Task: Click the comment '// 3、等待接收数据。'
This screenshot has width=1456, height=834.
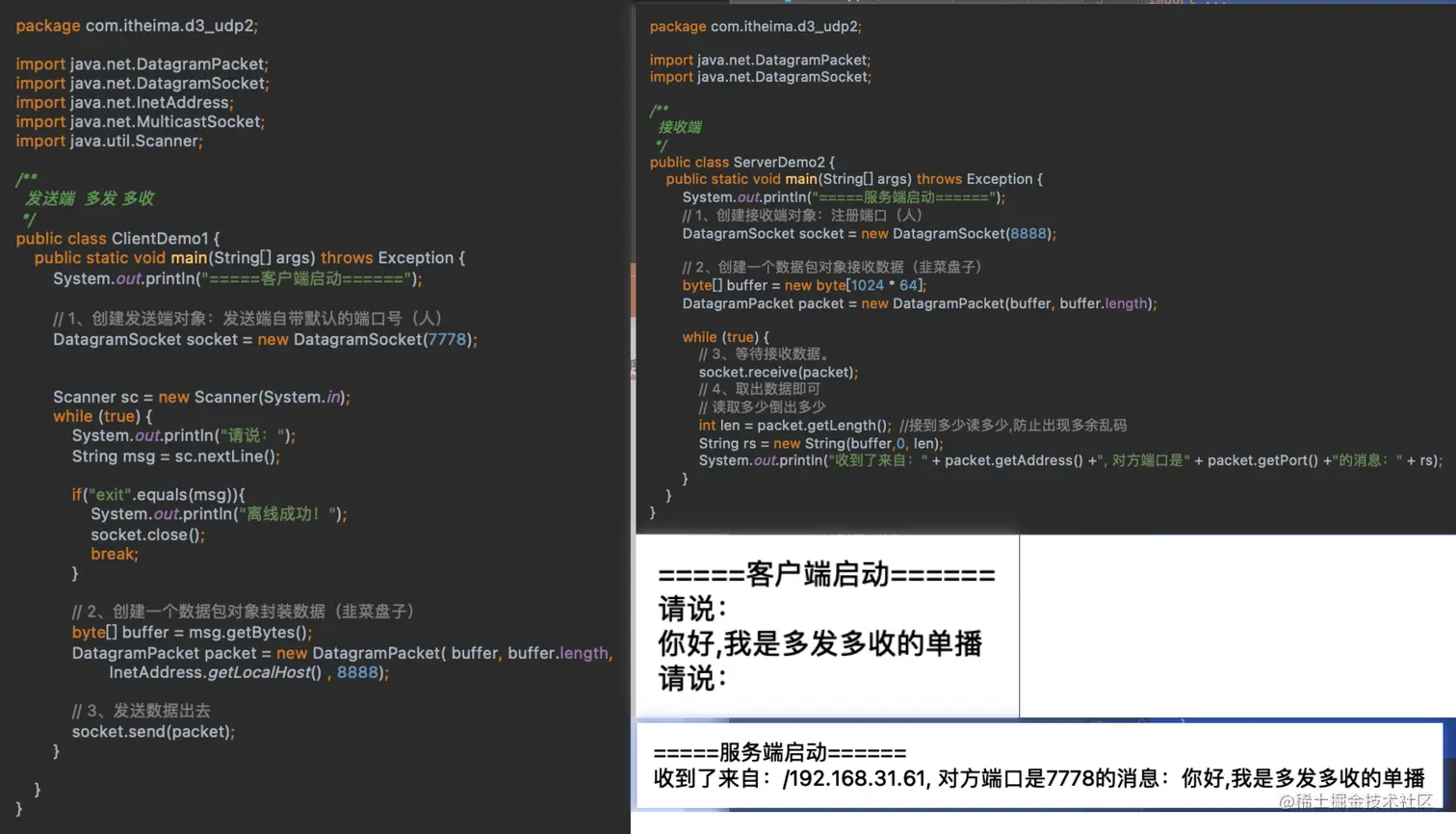Action: [764, 353]
